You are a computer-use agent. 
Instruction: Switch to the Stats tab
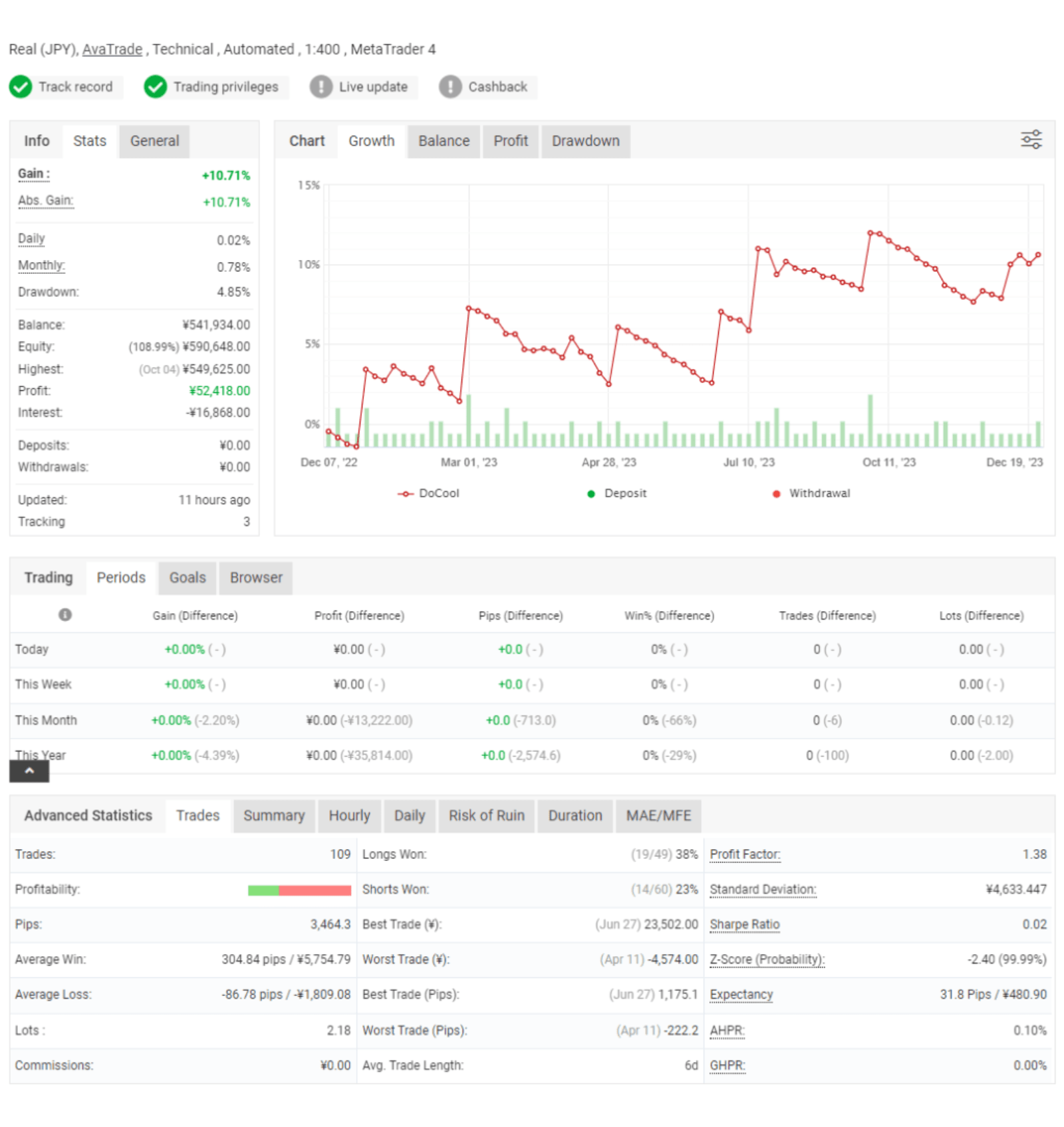click(90, 141)
